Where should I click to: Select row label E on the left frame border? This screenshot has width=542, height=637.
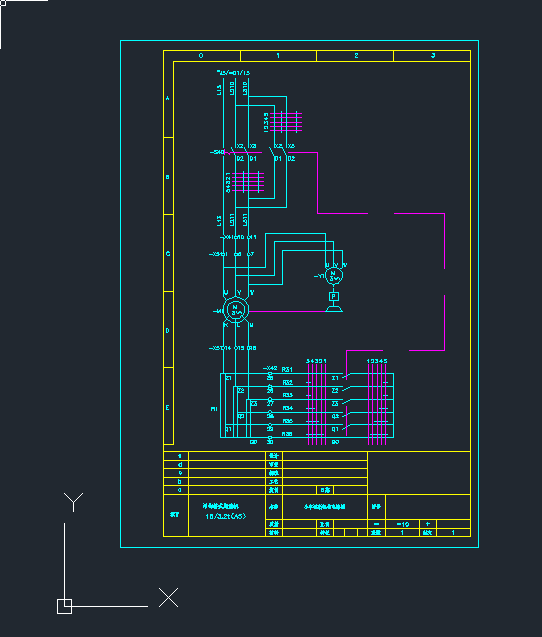pyautogui.click(x=168, y=407)
